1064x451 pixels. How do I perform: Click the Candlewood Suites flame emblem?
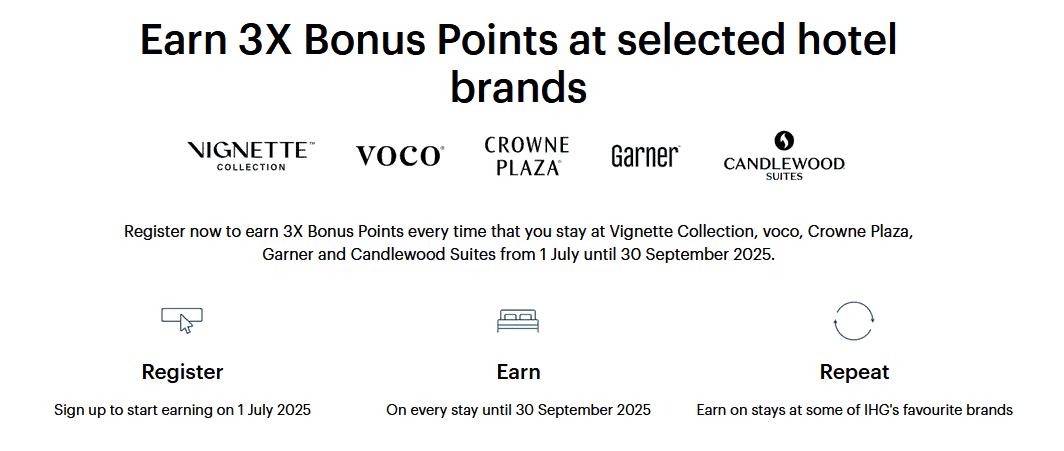point(784,141)
